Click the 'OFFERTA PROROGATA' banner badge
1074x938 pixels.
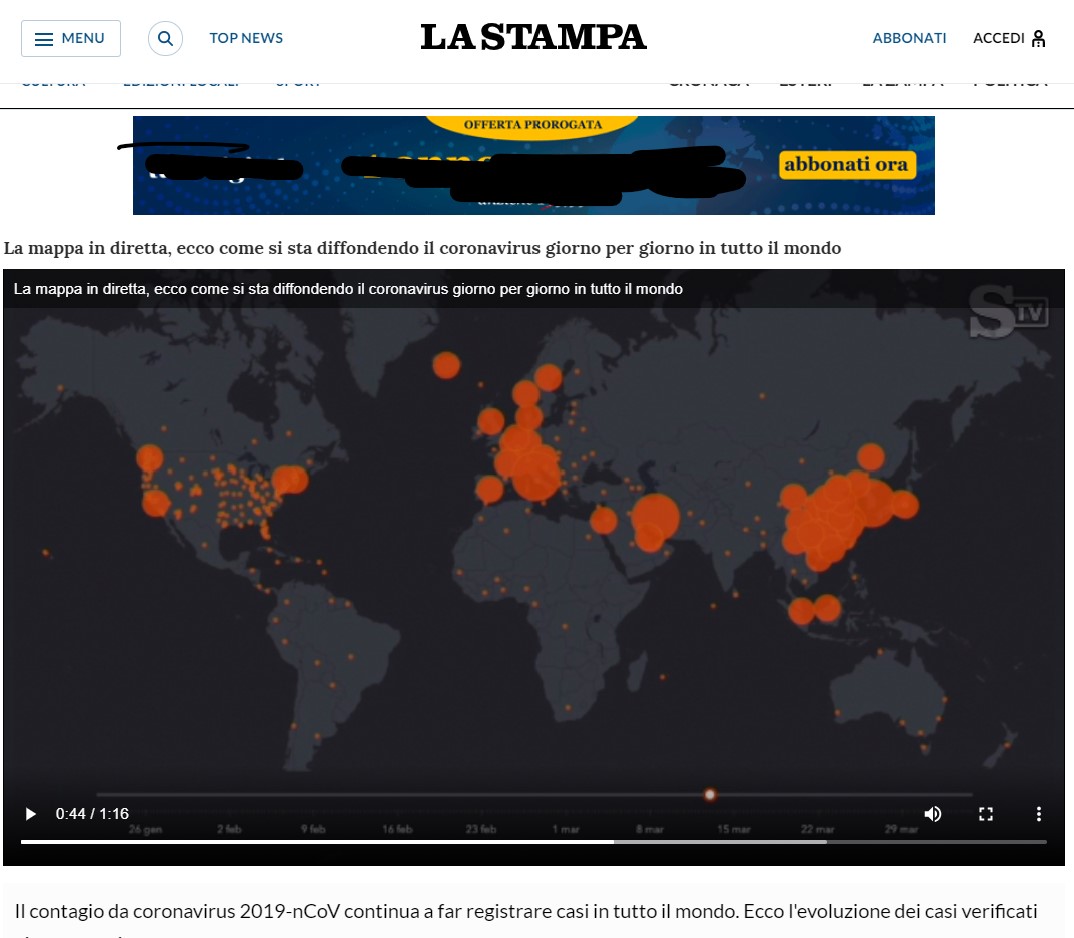pyautogui.click(x=533, y=125)
